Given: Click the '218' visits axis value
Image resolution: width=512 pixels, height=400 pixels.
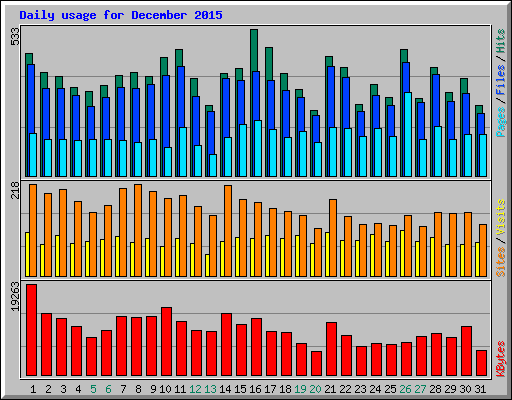Looking at the screenshot, I should 15,190.
